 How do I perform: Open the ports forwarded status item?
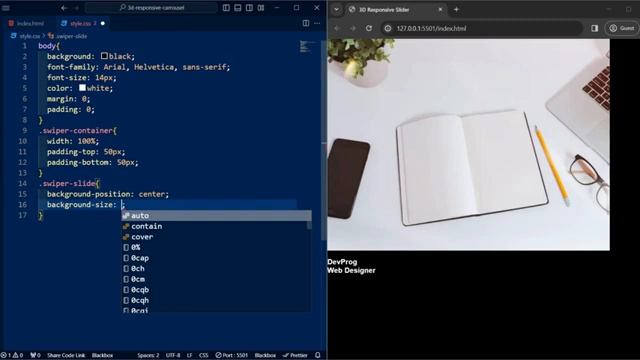35,355
